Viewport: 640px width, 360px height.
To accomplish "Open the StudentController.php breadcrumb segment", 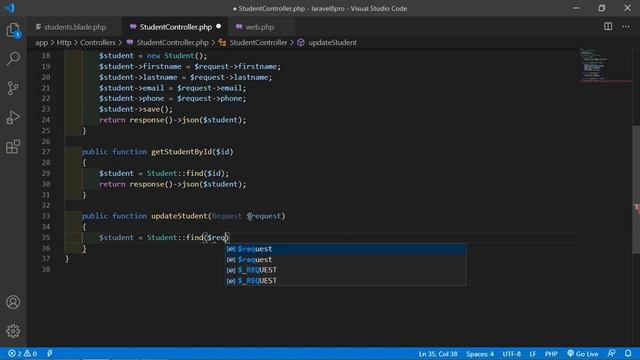I will (x=167, y=42).
